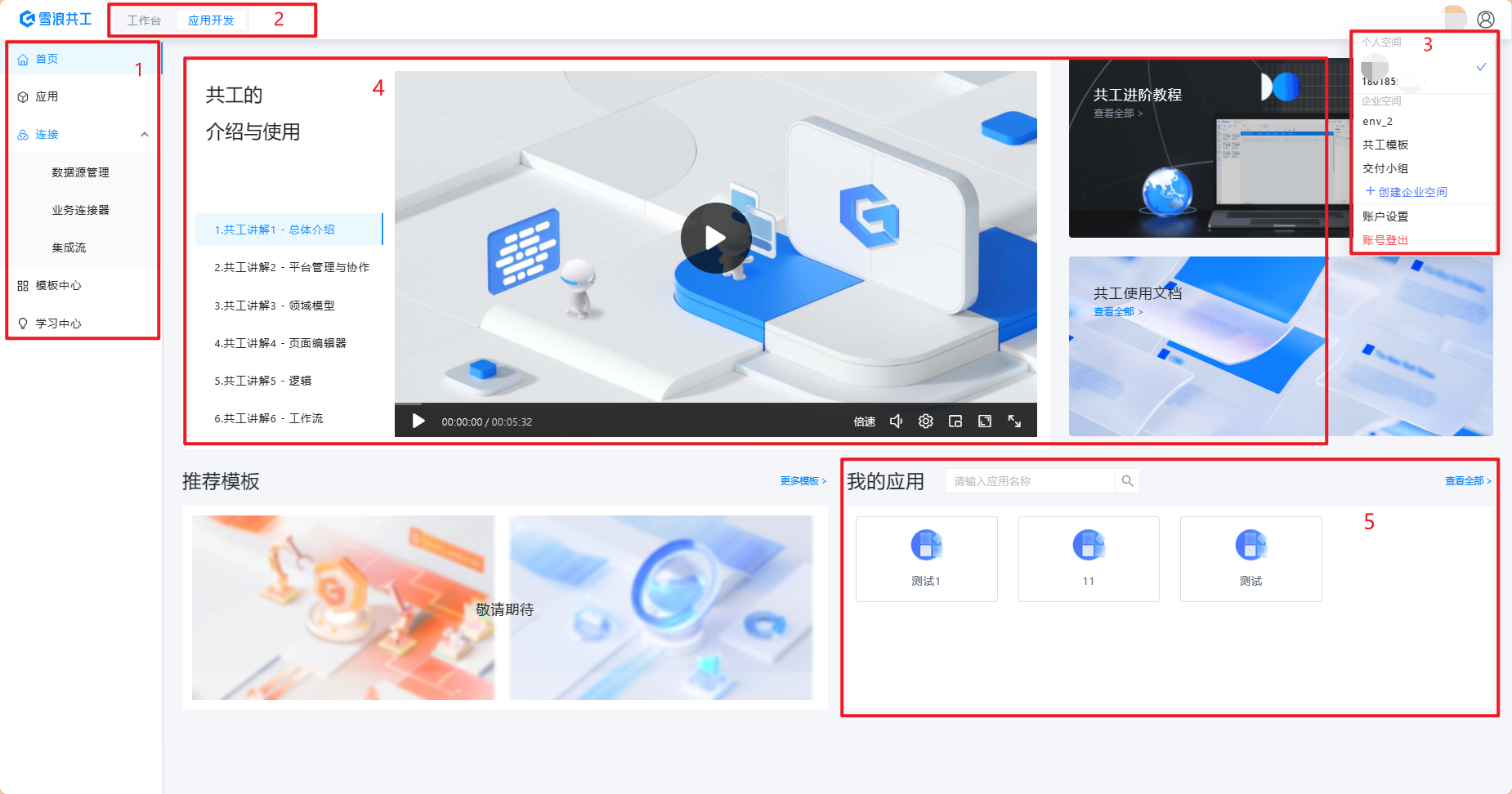Open 数据源管理 submenu item

click(82, 172)
